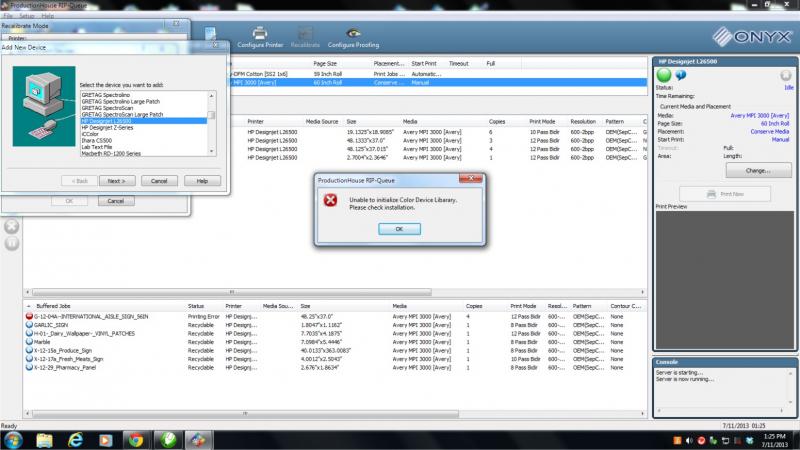Click the Manual start print link
This screenshot has height=450, width=800.
point(780,139)
